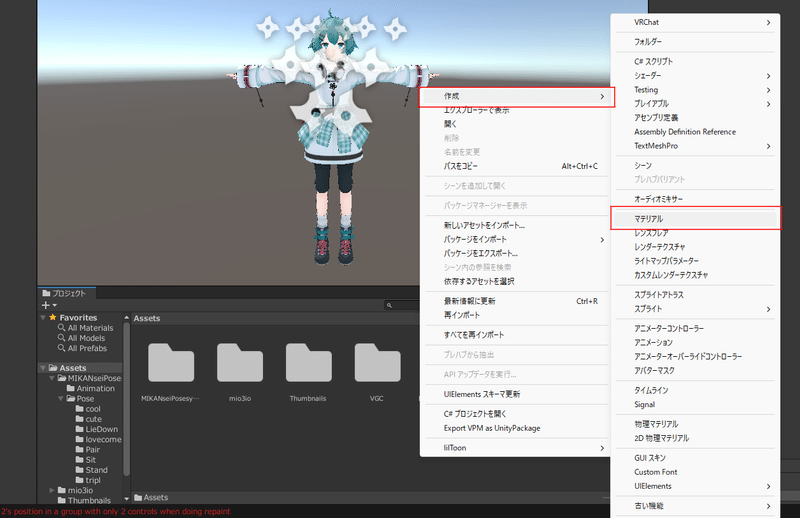Open the 古い機能 submenu
The image size is (800, 518).
click(x=695, y=506)
